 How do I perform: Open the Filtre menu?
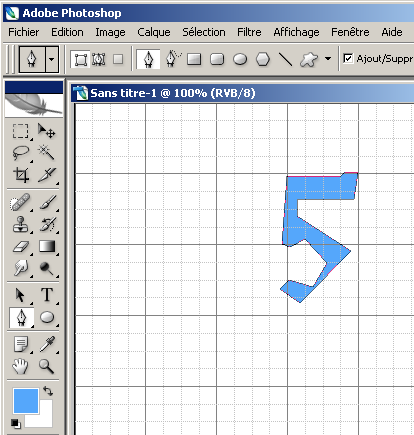pos(249,32)
